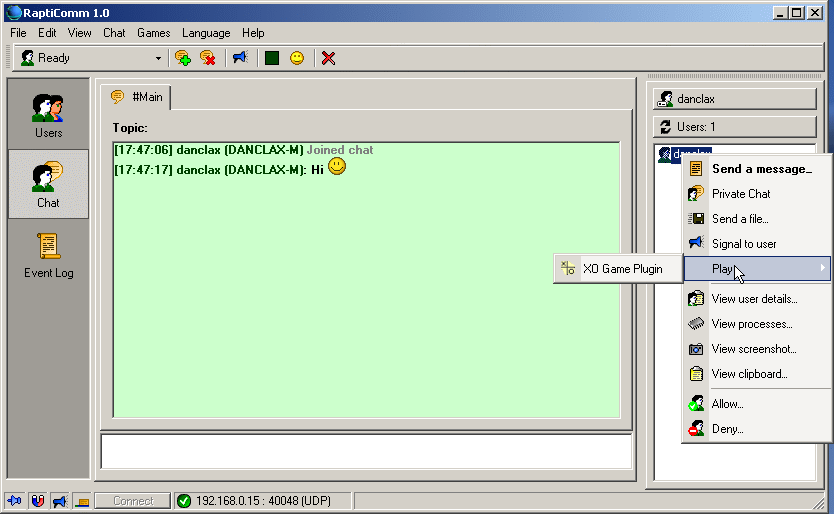Open the Edit menu

[47, 33]
